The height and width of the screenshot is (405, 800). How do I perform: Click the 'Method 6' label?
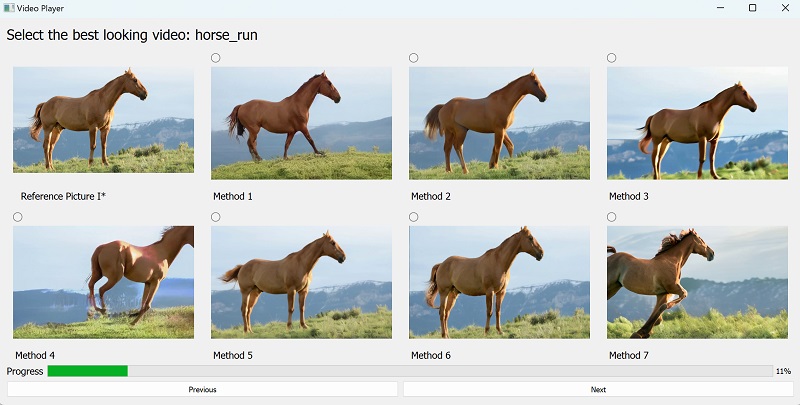431,356
